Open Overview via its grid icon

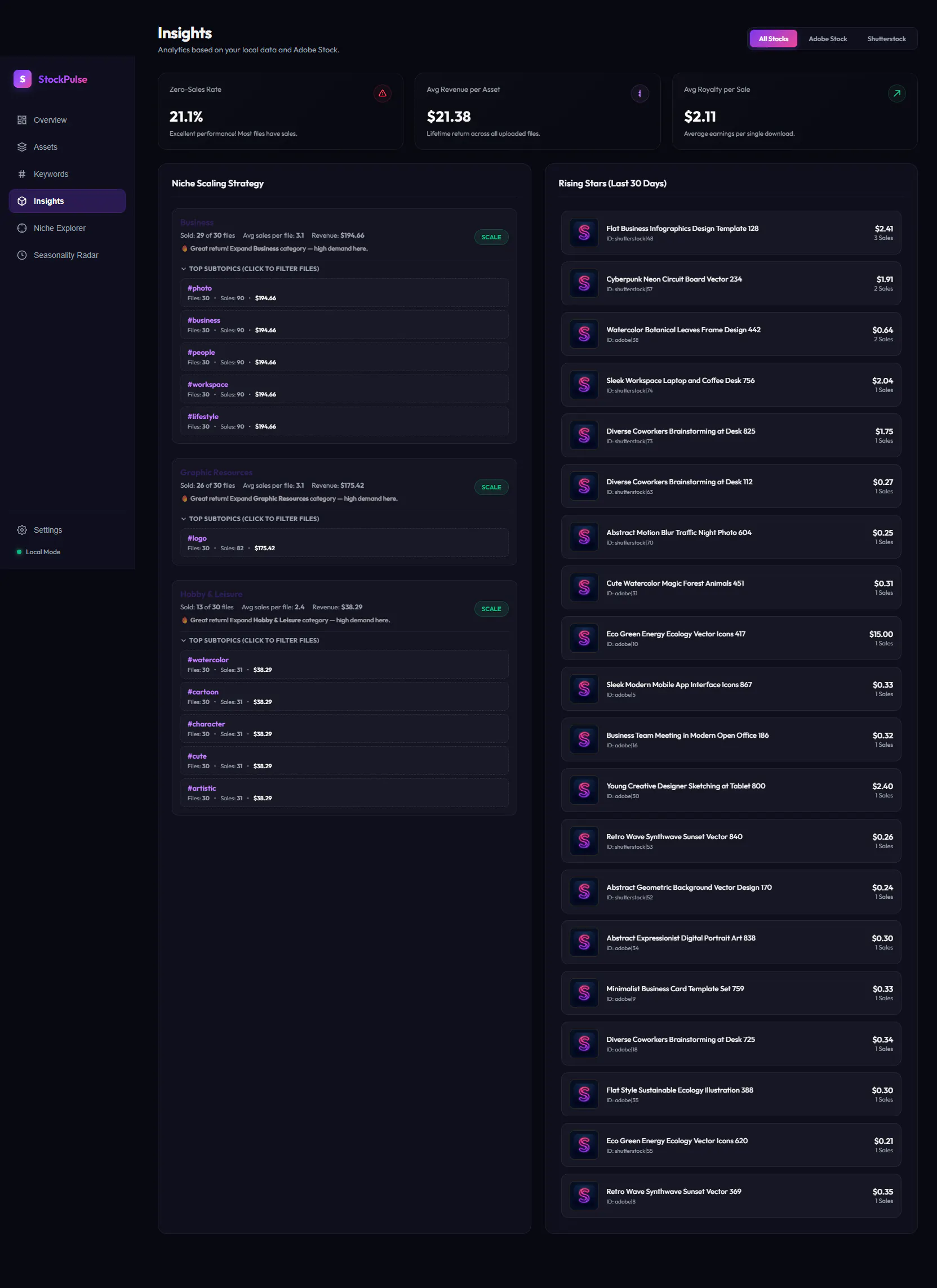(22, 120)
